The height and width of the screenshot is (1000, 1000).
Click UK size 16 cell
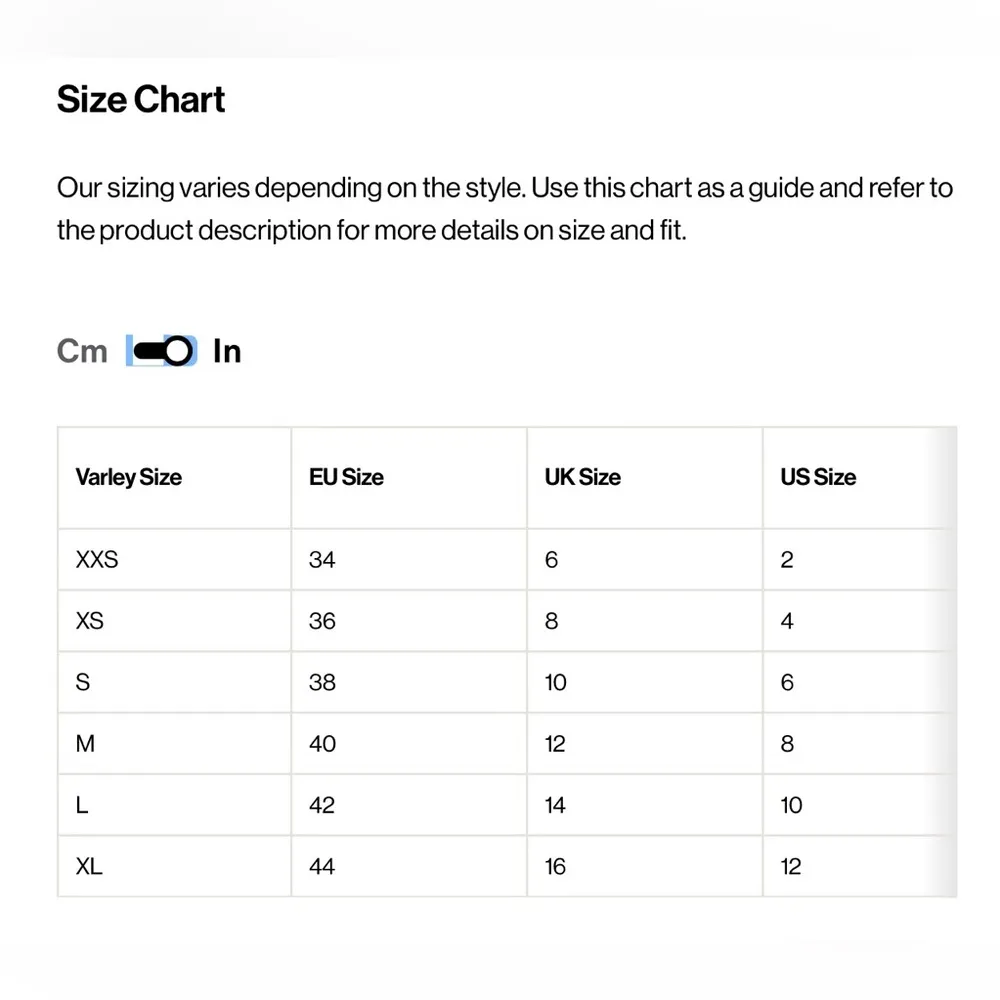(x=555, y=866)
